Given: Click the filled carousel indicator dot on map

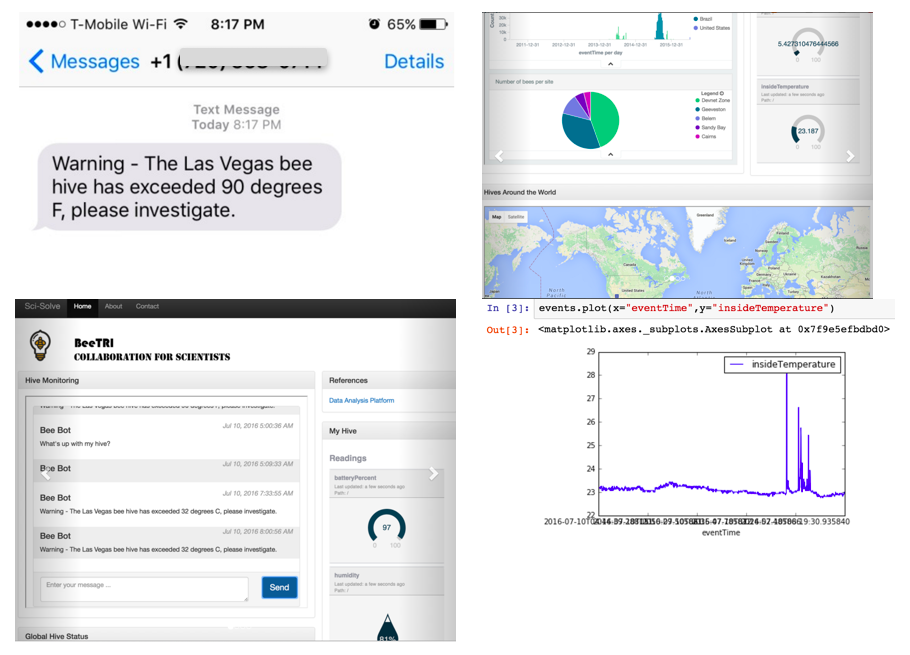Looking at the screenshot, I should pyautogui.click(x=672, y=278).
